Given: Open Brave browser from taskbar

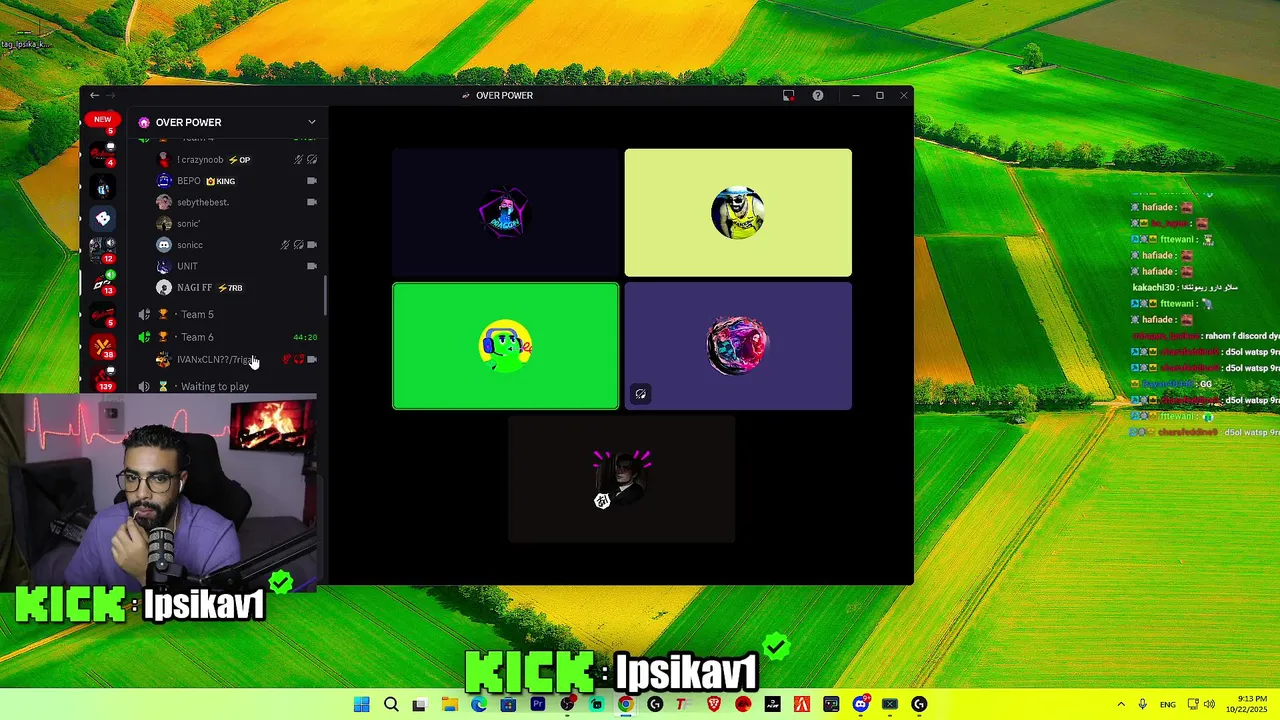Looking at the screenshot, I should coord(714,704).
